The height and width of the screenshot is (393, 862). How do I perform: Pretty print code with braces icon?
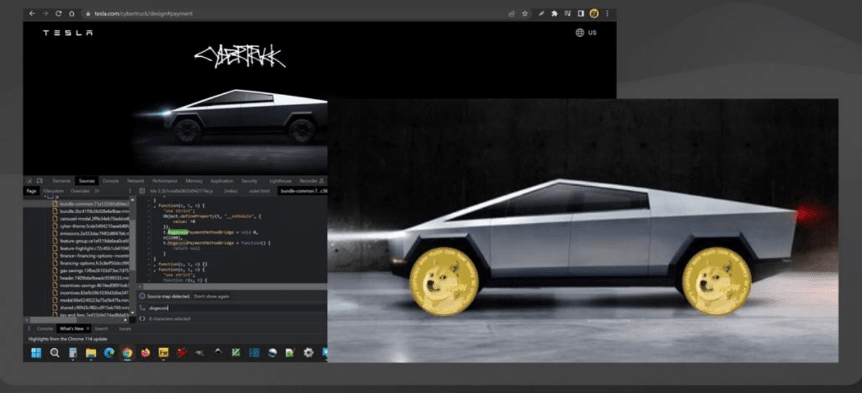click(x=142, y=318)
